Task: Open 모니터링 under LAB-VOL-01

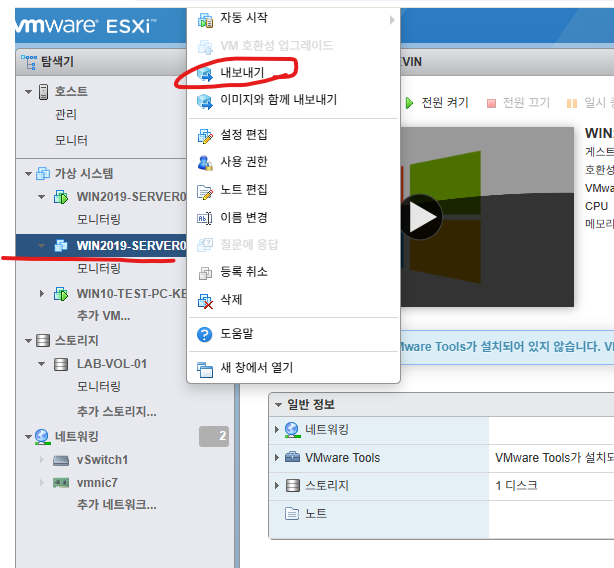Action: 99,387
